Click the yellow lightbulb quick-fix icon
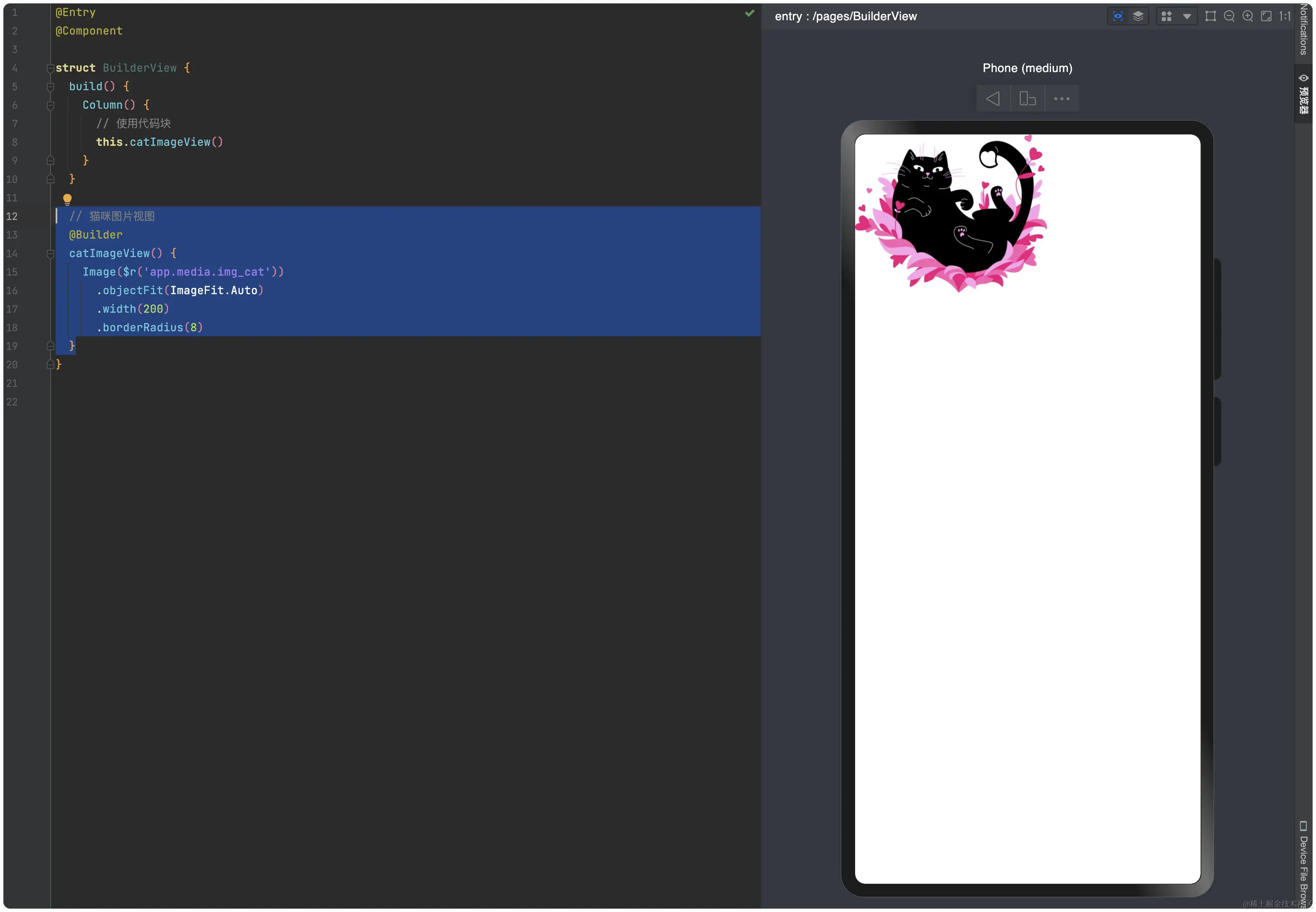 point(67,199)
